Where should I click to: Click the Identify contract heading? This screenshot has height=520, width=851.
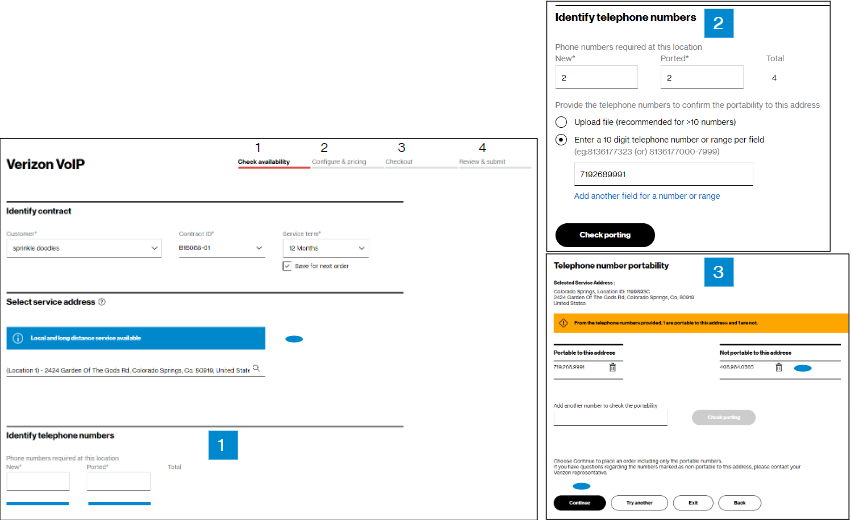tap(39, 211)
